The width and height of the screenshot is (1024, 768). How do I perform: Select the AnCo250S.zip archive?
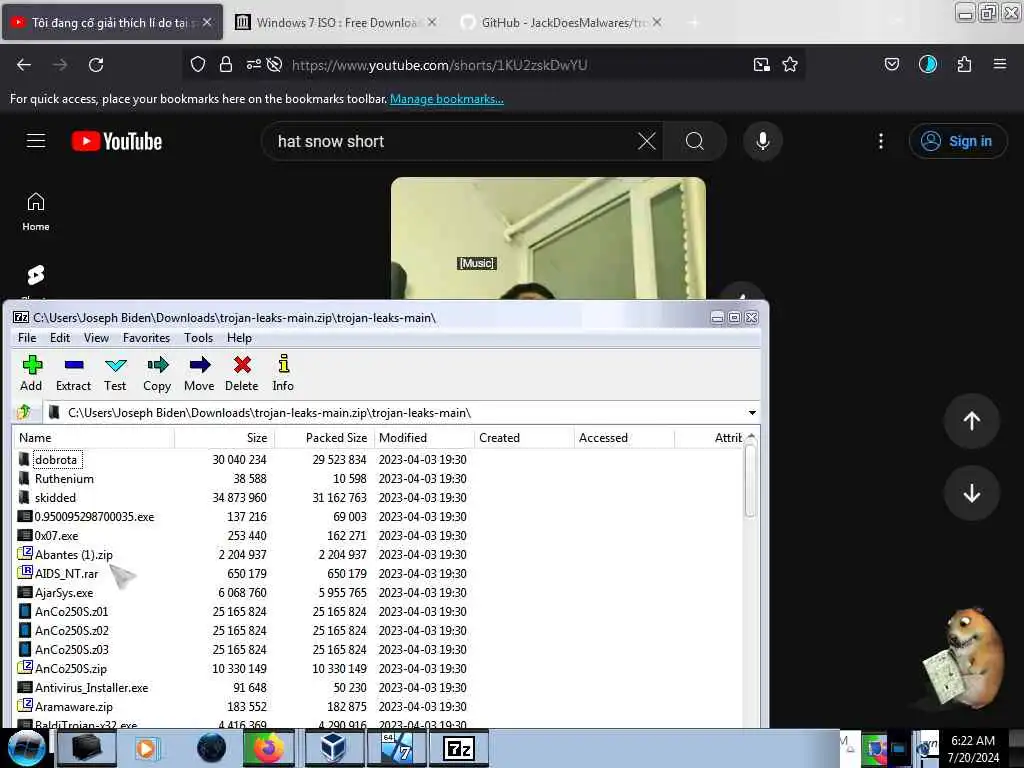point(71,668)
